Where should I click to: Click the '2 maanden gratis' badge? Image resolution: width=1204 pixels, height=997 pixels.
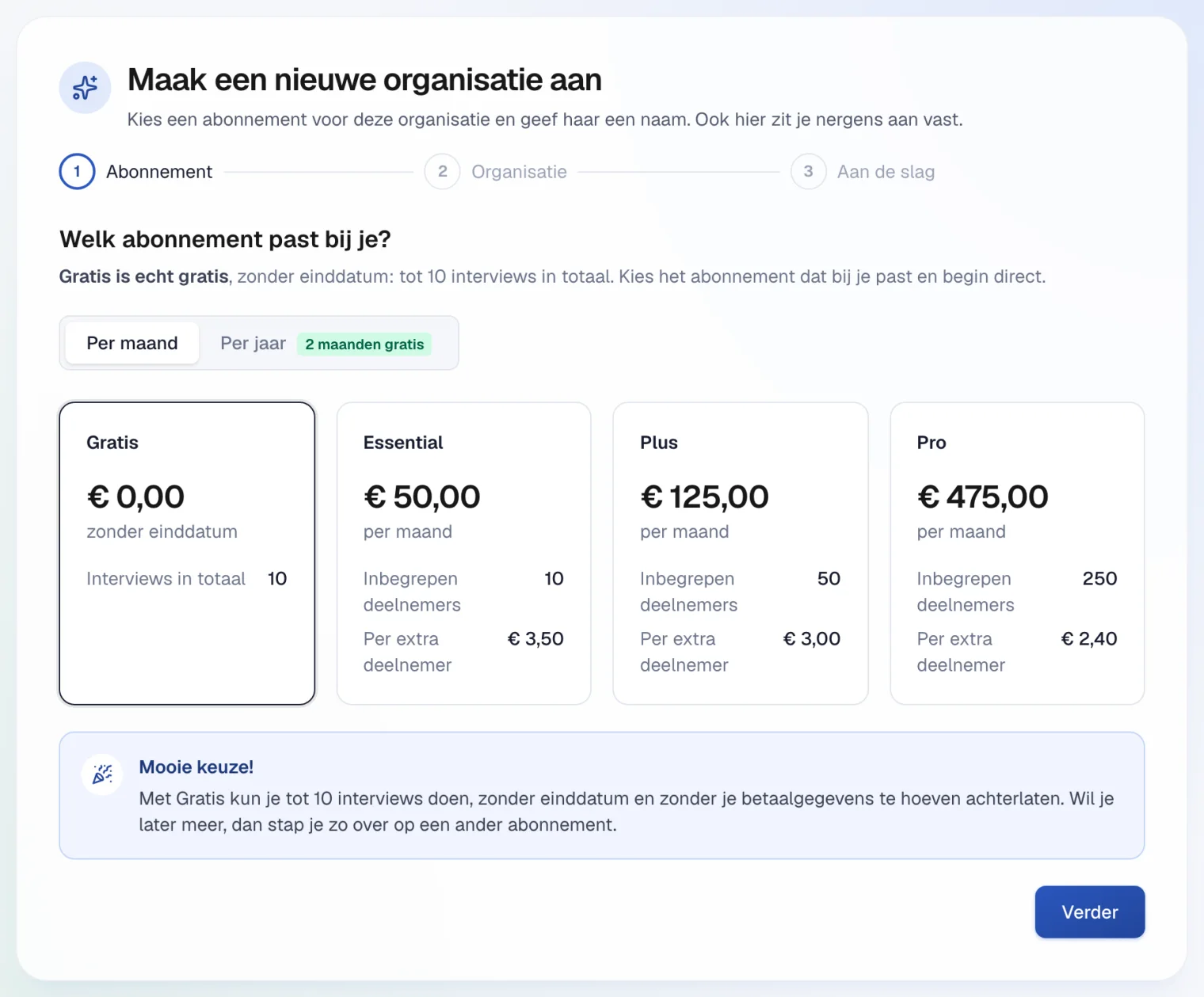[x=364, y=344]
